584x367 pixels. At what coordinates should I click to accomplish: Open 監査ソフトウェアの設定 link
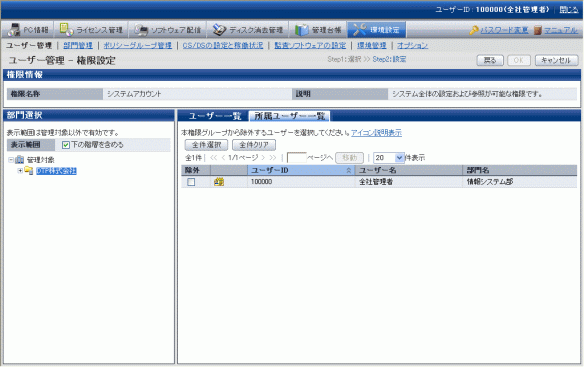(x=310, y=45)
